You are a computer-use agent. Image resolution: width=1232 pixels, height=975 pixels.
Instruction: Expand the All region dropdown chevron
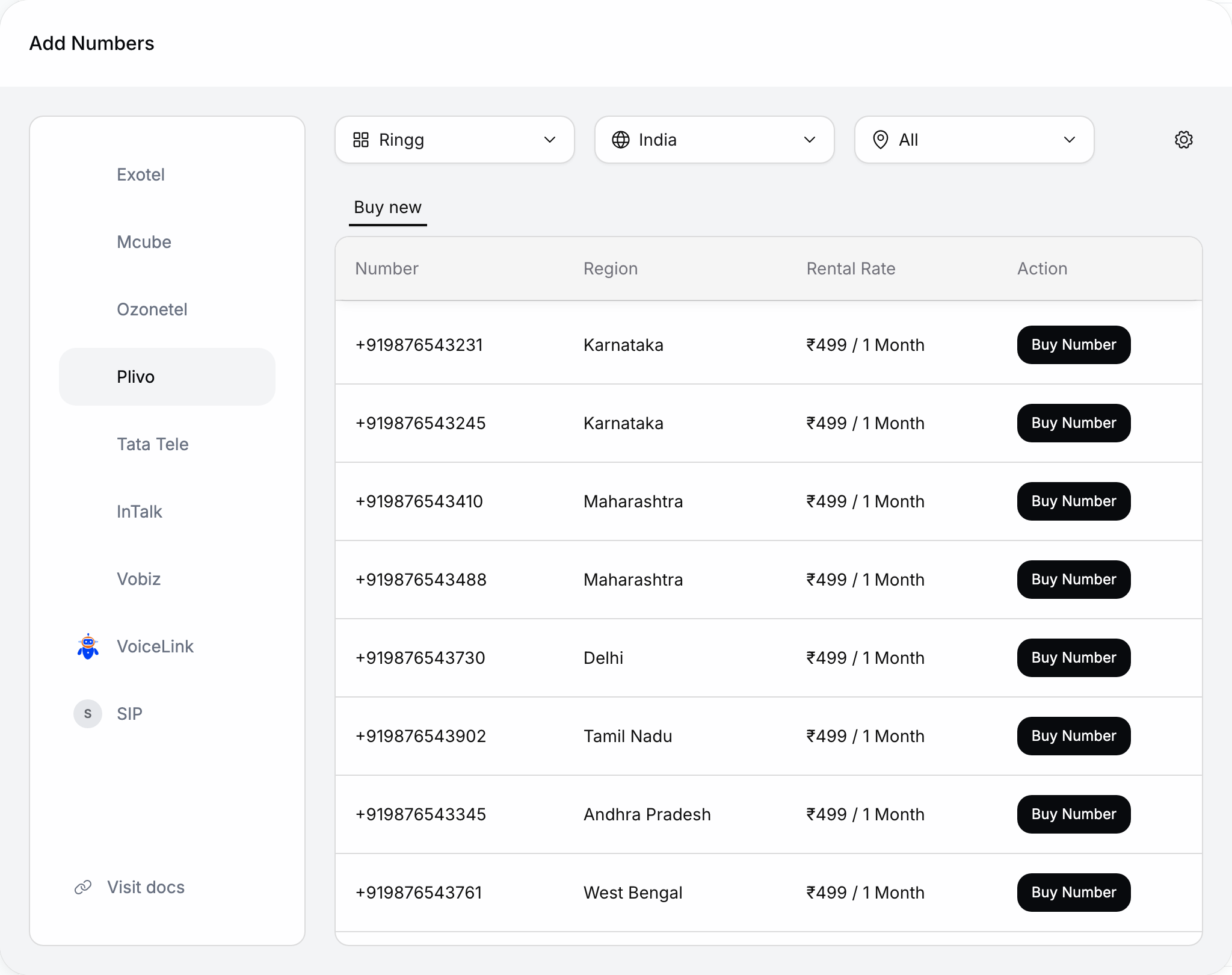click(1070, 140)
